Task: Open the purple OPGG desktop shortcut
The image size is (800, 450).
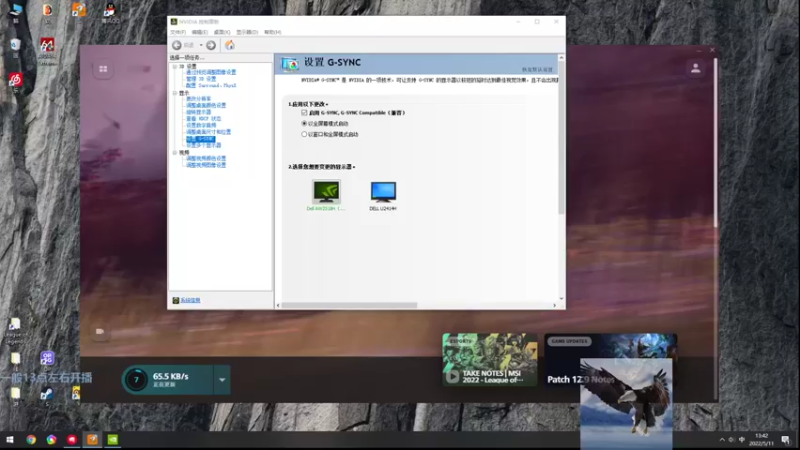Action: (x=47, y=358)
